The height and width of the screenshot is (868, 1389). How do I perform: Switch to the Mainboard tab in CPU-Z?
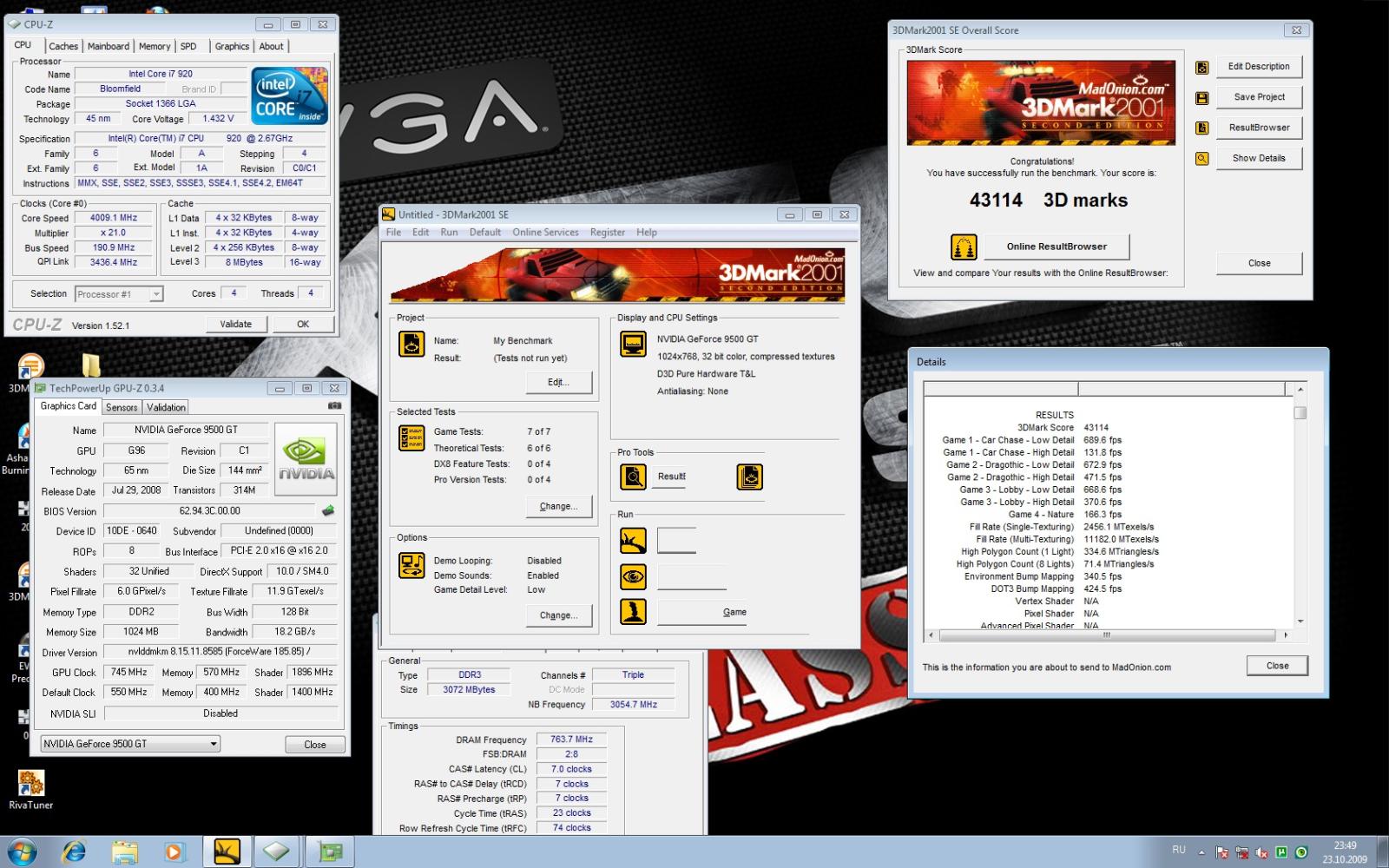click(109, 47)
